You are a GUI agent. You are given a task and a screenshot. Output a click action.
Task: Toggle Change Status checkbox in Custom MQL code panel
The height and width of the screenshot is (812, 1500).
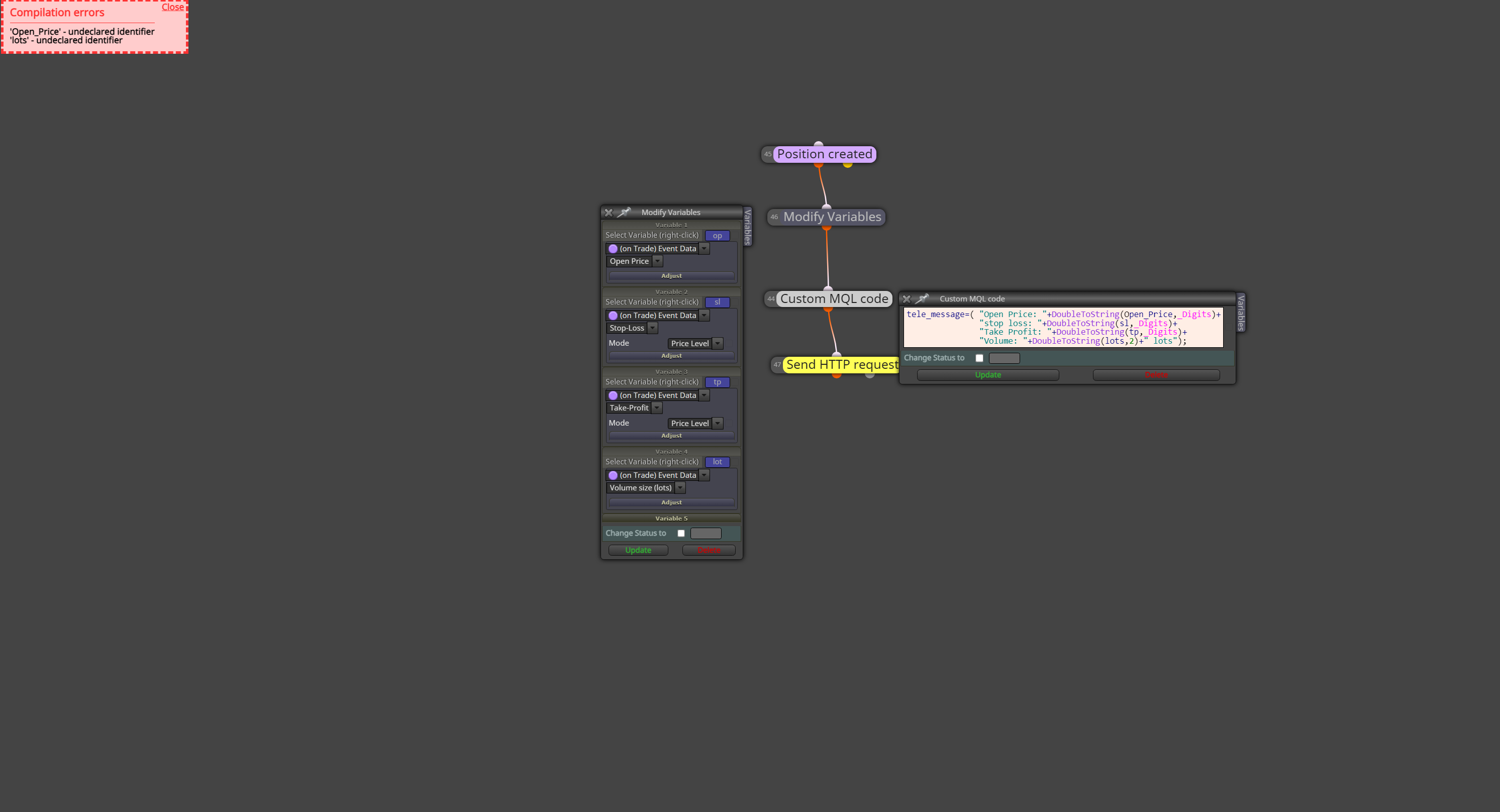pyautogui.click(x=979, y=359)
